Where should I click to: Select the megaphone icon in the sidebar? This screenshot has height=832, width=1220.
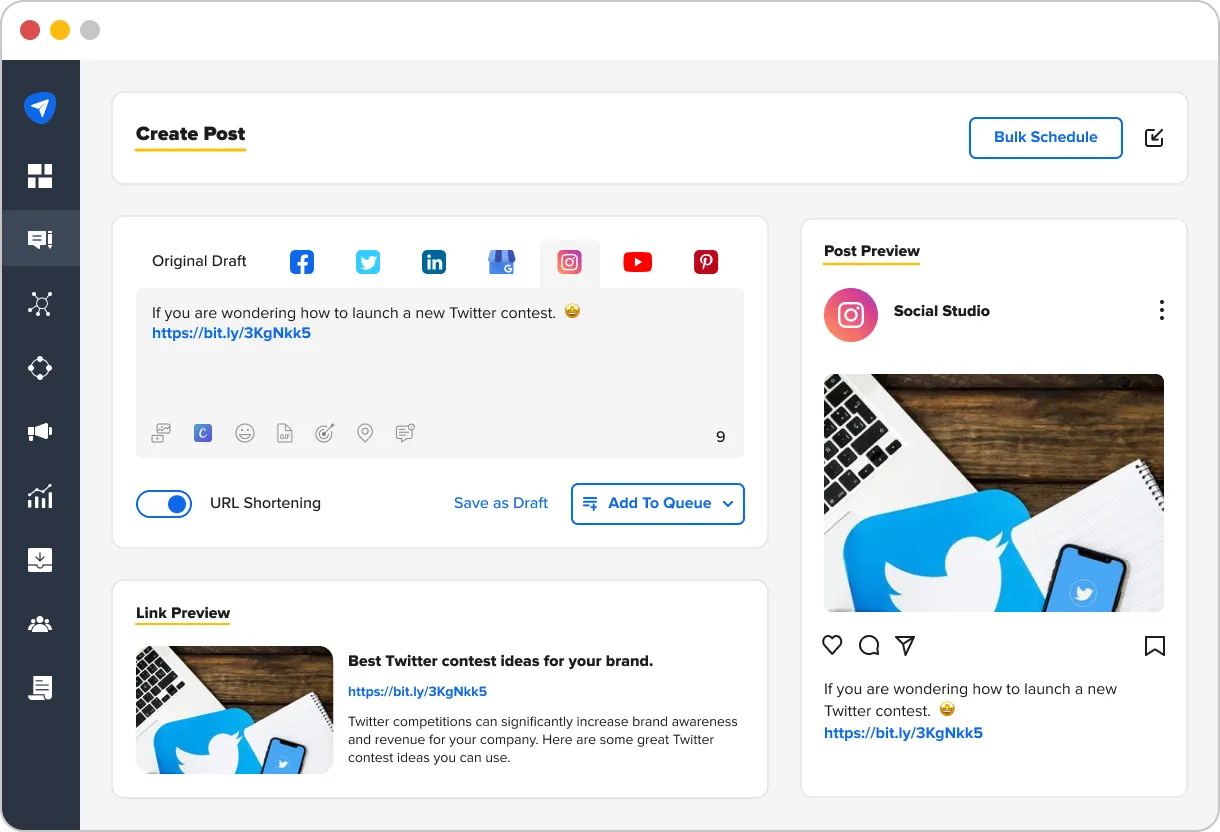pyautogui.click(x=40, y=432)
